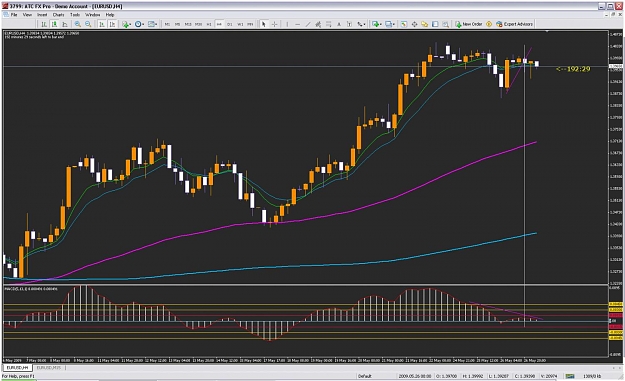Select the equidistant channel tool

[x=318, y=24]
